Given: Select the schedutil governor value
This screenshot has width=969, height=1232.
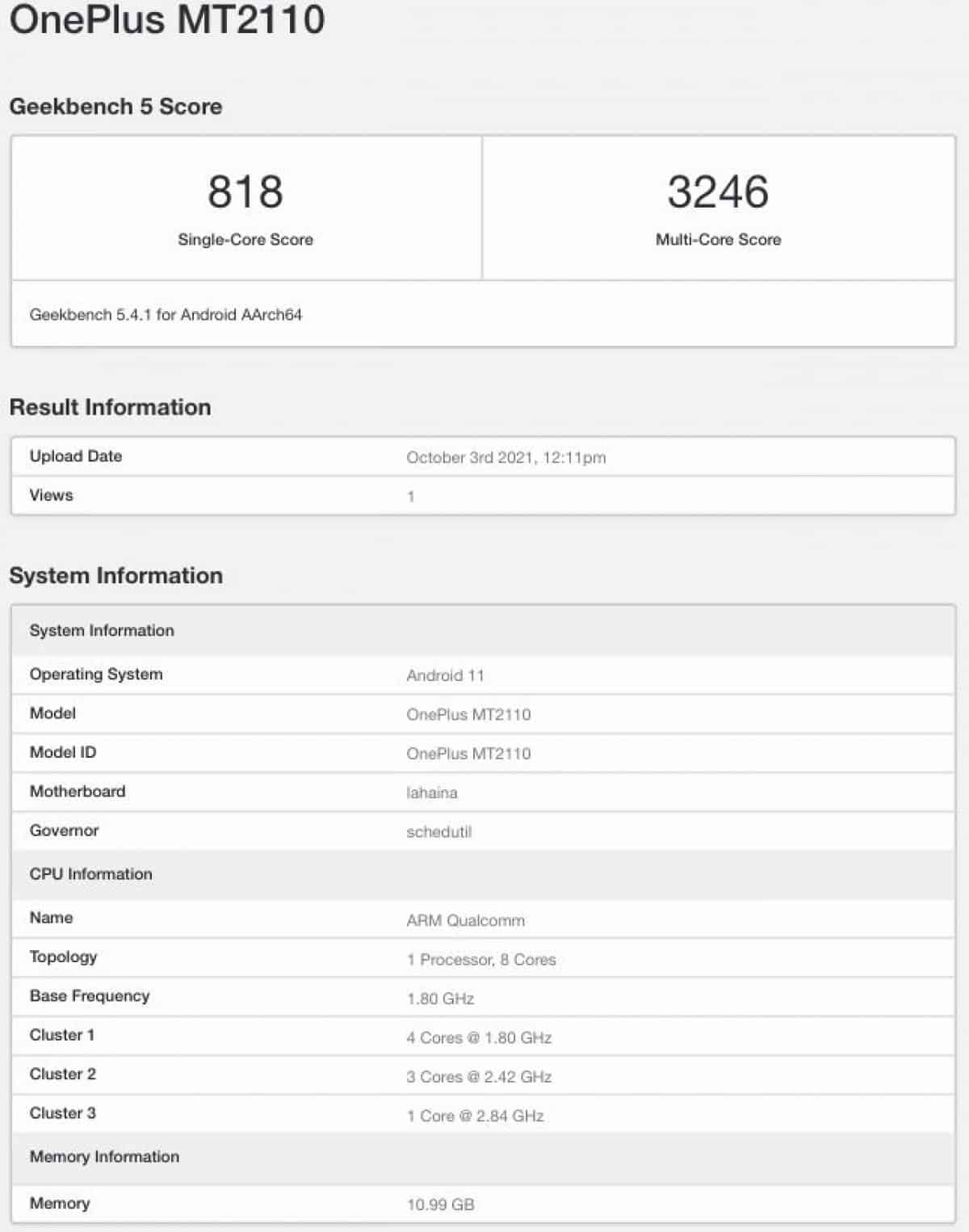Looking at the screenshot, I should (438, 832).
